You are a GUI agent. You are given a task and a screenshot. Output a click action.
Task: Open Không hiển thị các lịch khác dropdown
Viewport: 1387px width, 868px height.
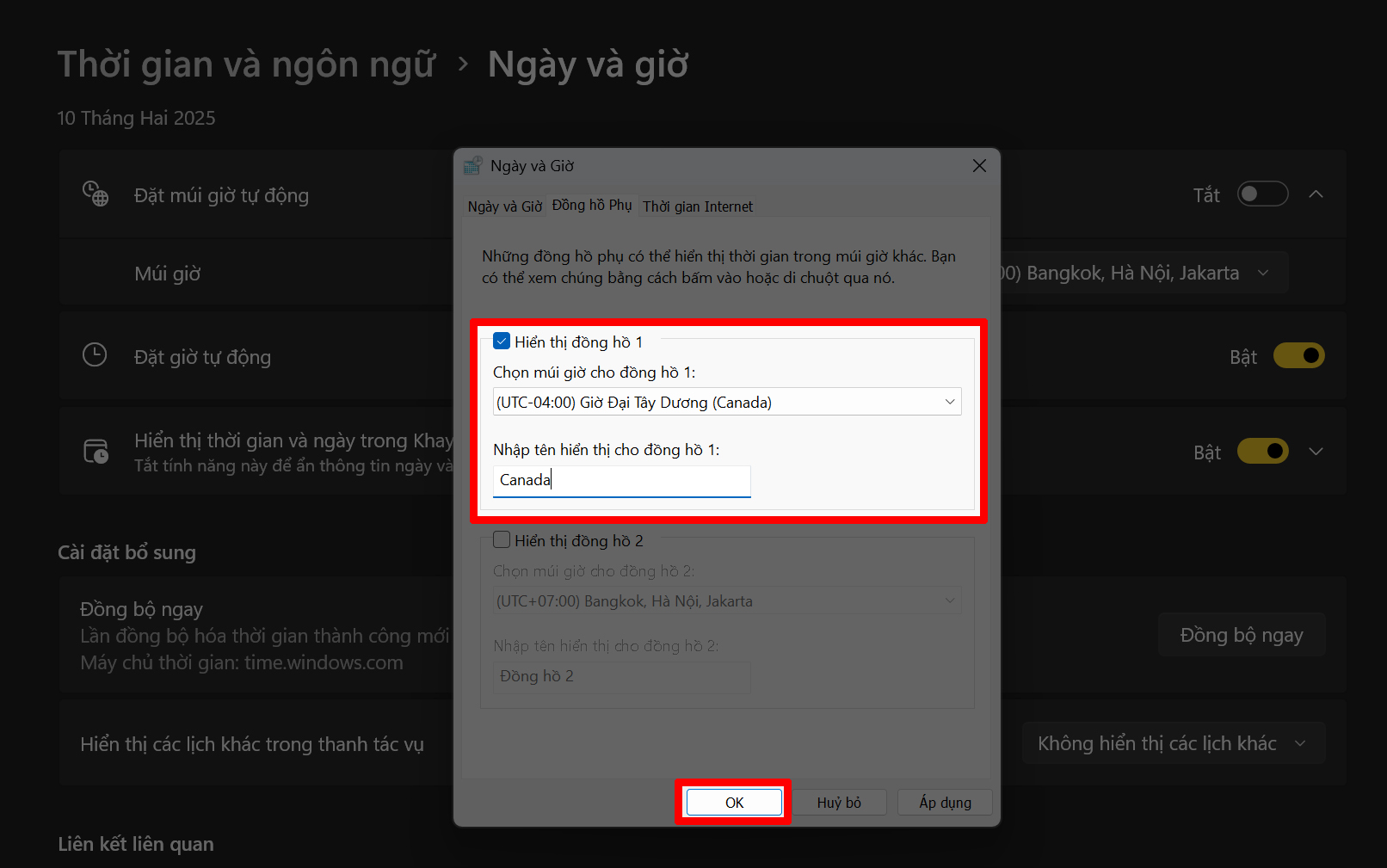[x=1173, y=743]
